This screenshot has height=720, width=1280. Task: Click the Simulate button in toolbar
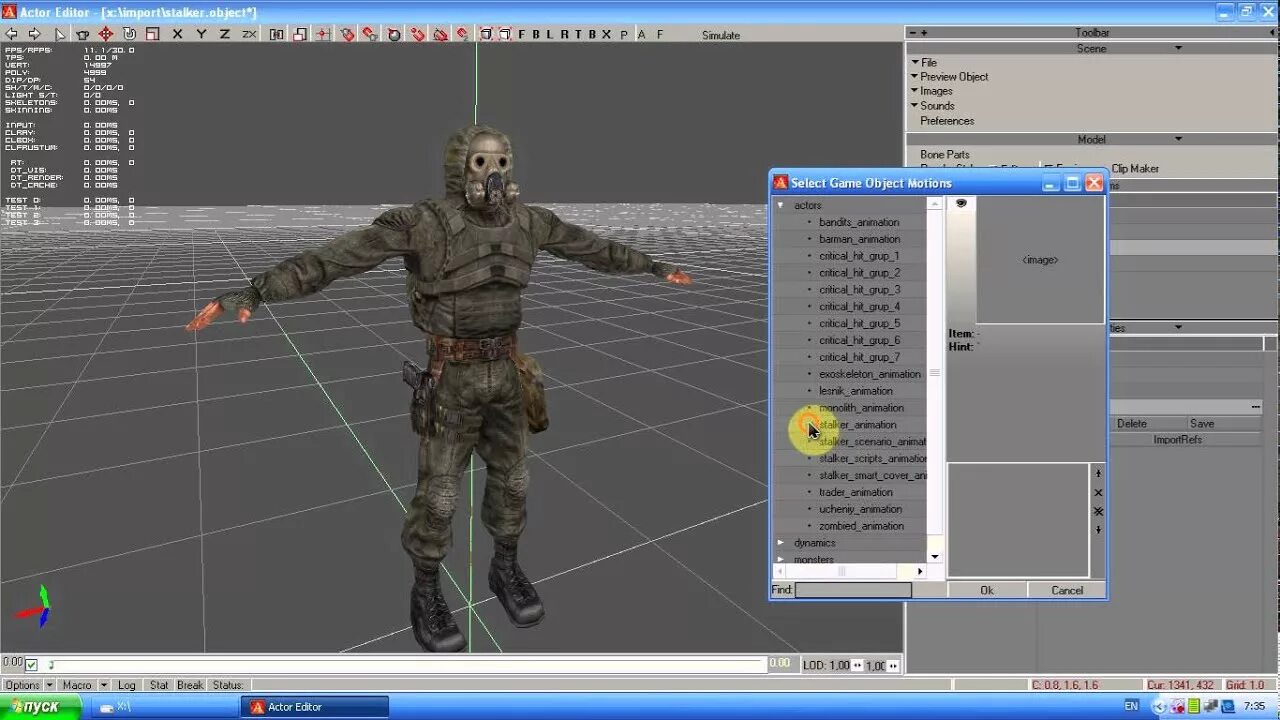coord(721,35)
